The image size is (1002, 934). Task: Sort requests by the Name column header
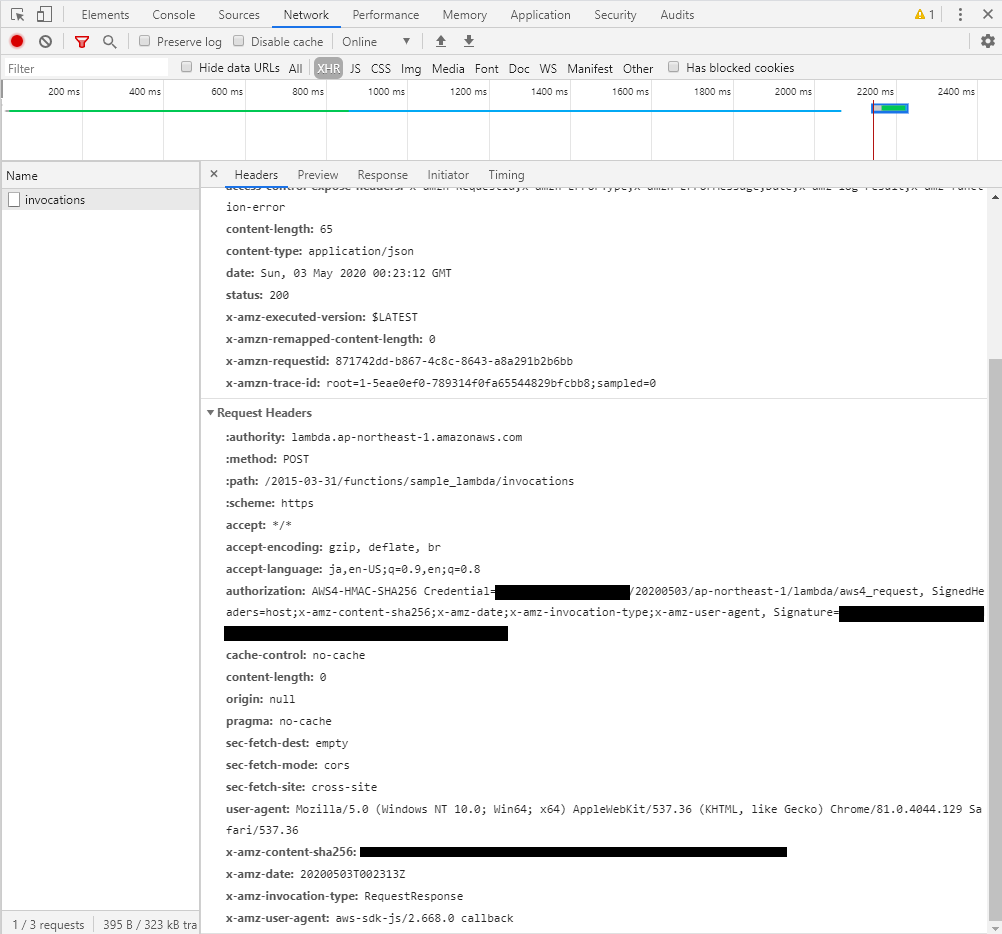coord(100,176)
